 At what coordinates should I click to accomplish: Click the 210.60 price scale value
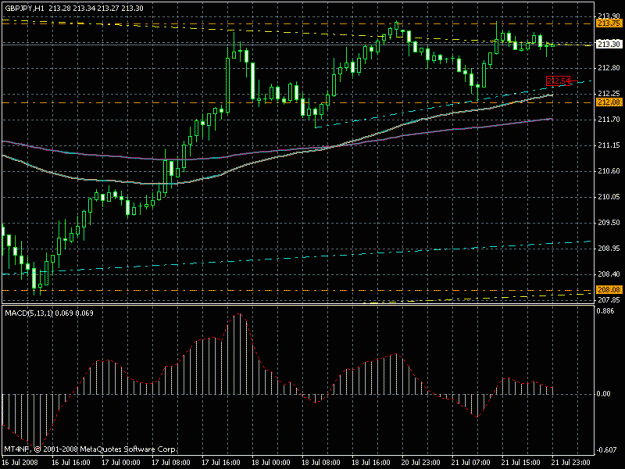coord(609,171)
